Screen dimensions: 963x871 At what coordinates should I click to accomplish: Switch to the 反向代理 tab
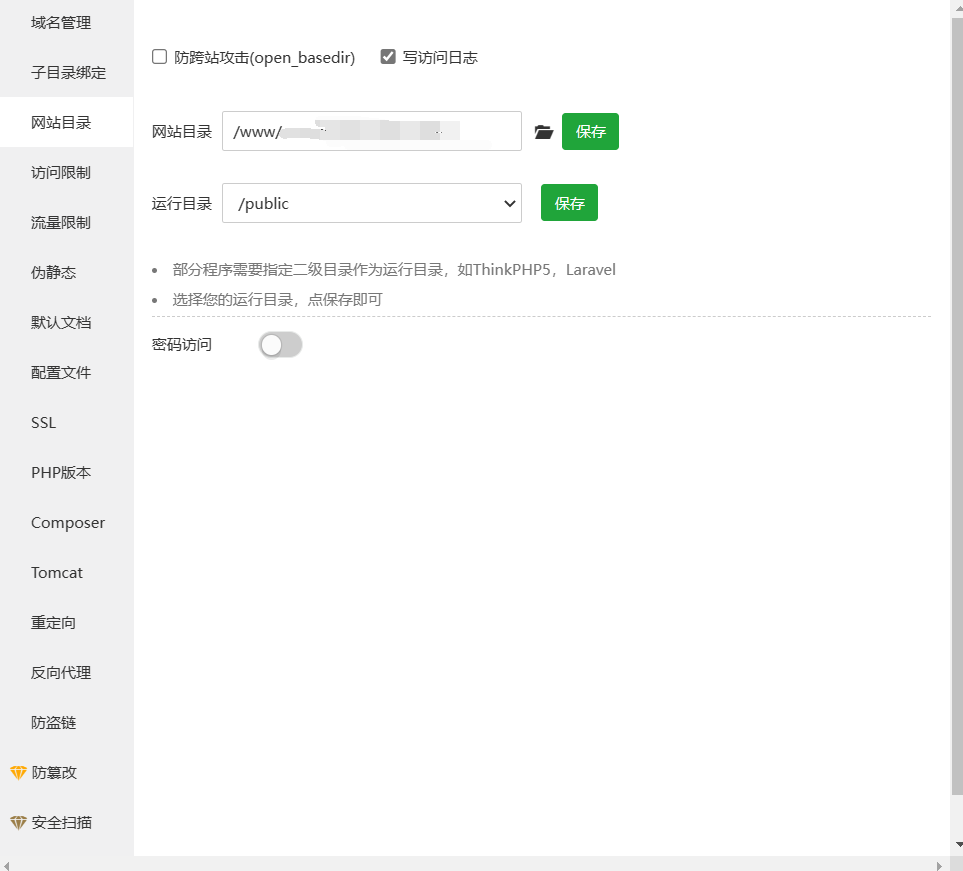(x=61, y=672)
